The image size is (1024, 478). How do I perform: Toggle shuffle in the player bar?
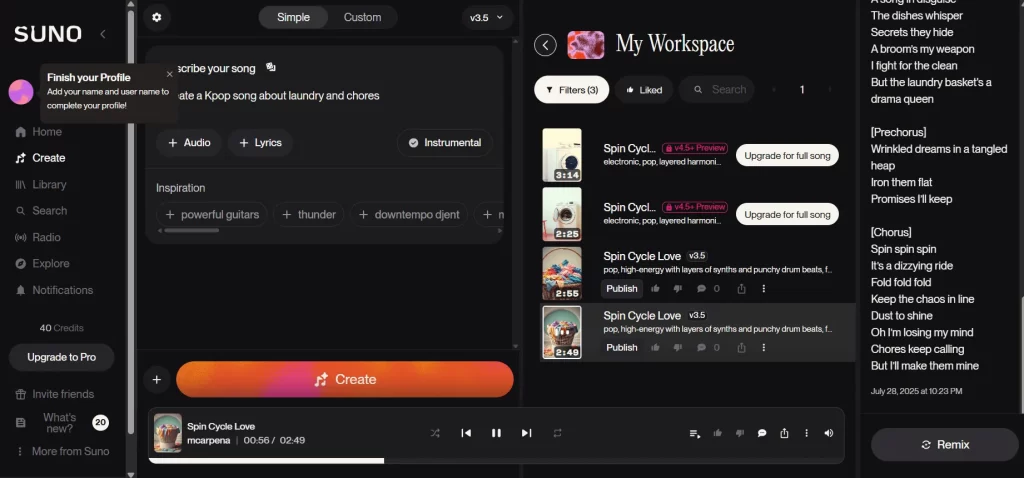(435, 433)
